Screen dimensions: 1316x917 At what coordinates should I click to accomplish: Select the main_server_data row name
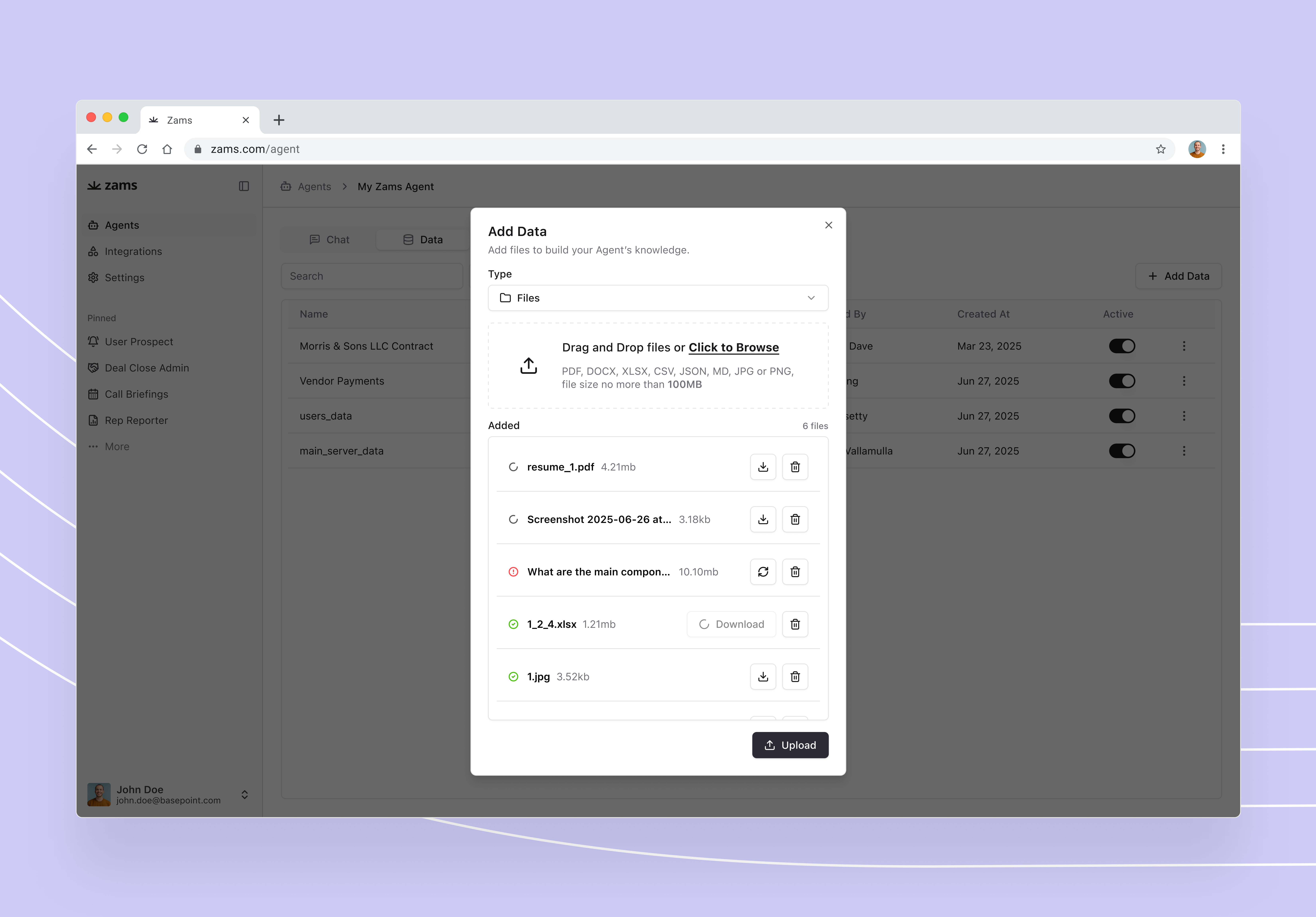point(342,451)
